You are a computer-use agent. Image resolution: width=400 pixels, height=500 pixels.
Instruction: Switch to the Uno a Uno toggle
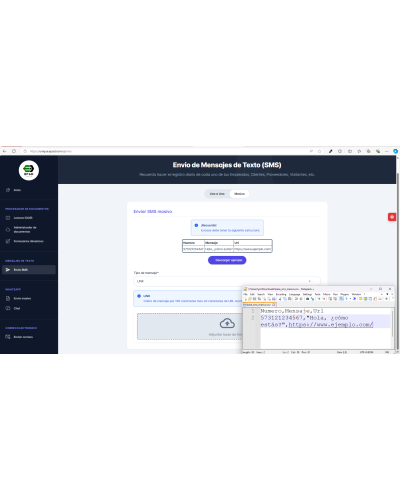pyautogui.click(x=217, y=194)
